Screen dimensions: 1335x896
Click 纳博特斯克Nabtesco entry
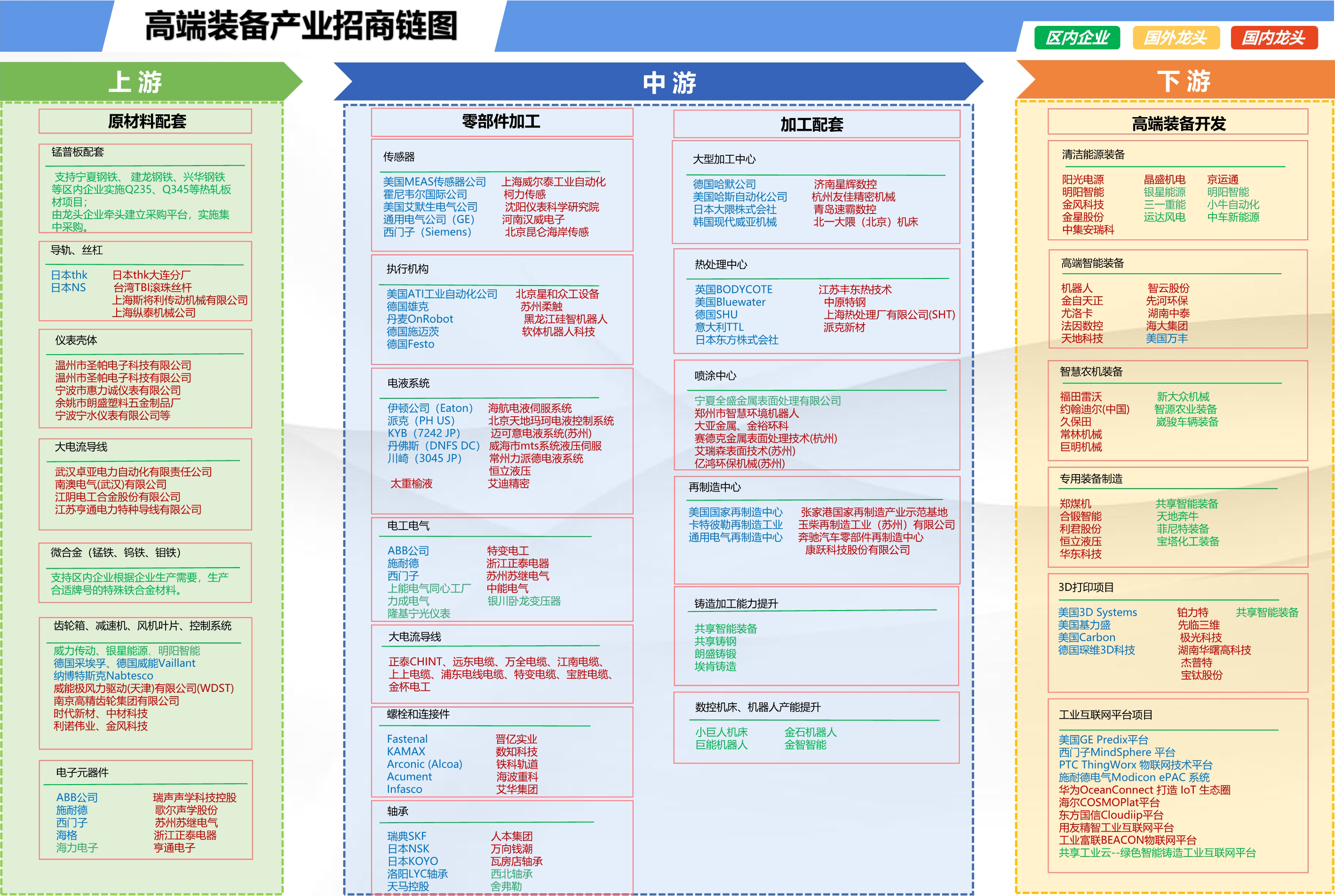click(x=103, y=676)
